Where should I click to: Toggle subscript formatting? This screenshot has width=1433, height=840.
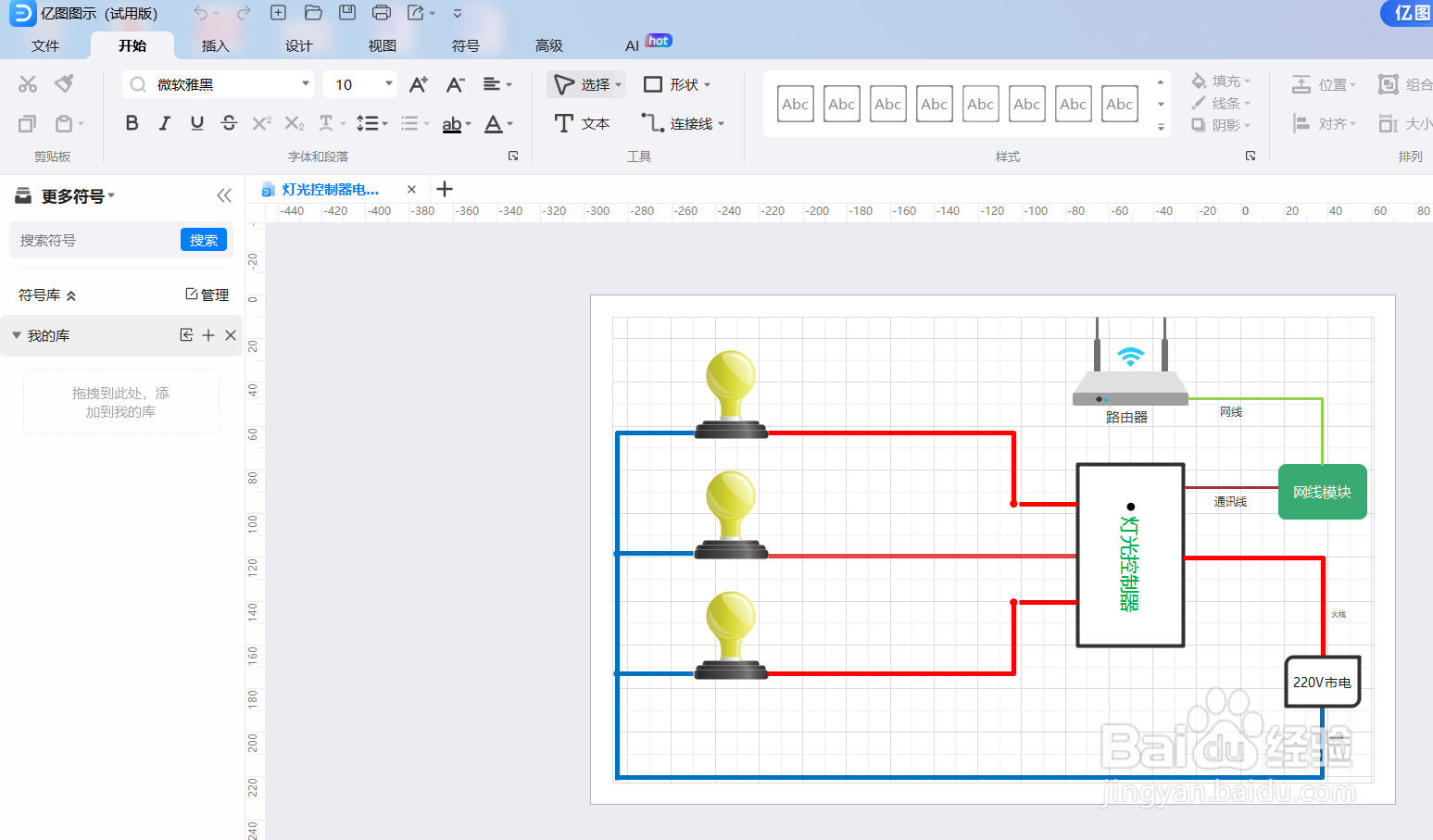tap(295, 123)
